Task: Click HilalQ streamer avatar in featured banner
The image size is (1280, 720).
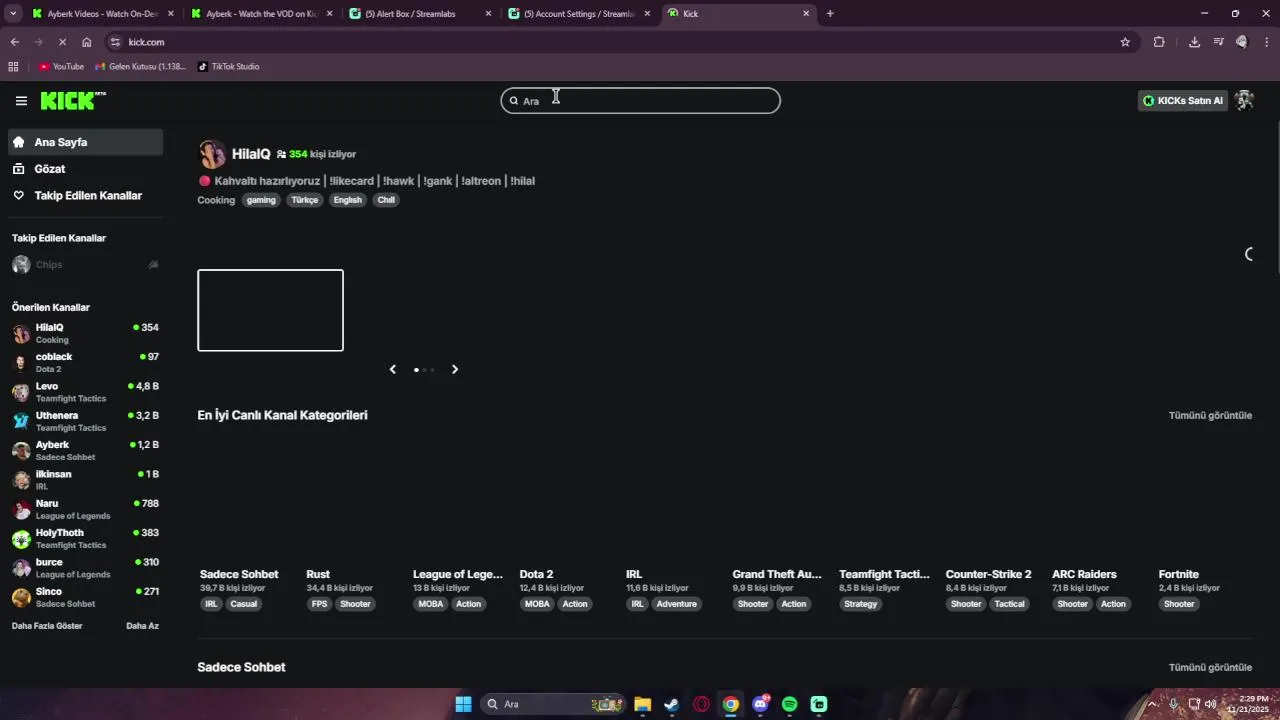Action: point(212,154)
